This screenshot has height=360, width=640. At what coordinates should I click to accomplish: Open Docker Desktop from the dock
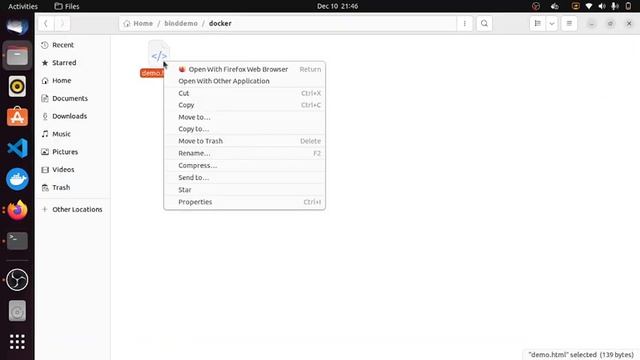tap(17, 179)
